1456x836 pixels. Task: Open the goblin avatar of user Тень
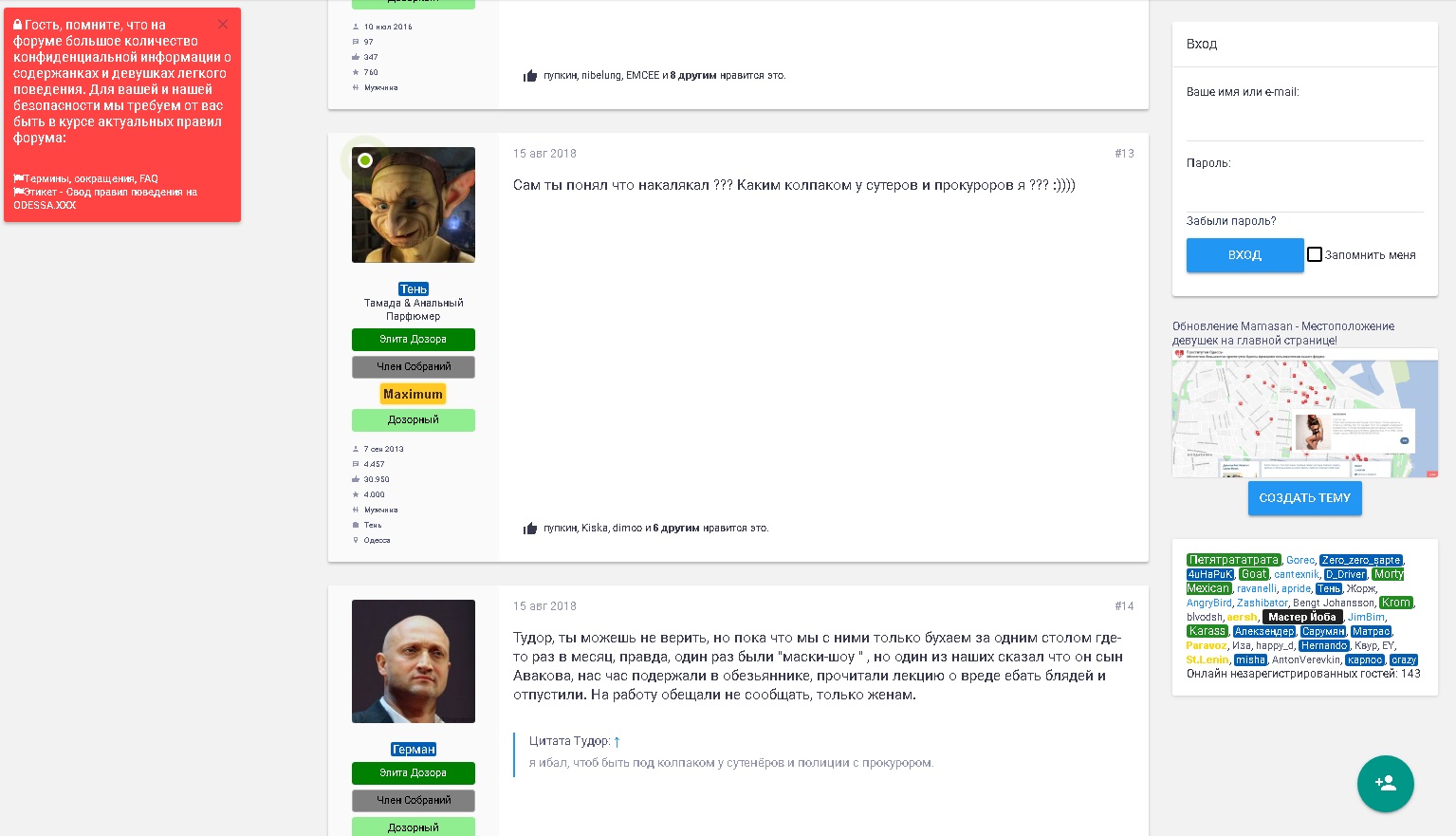click(x=414, y=205)
